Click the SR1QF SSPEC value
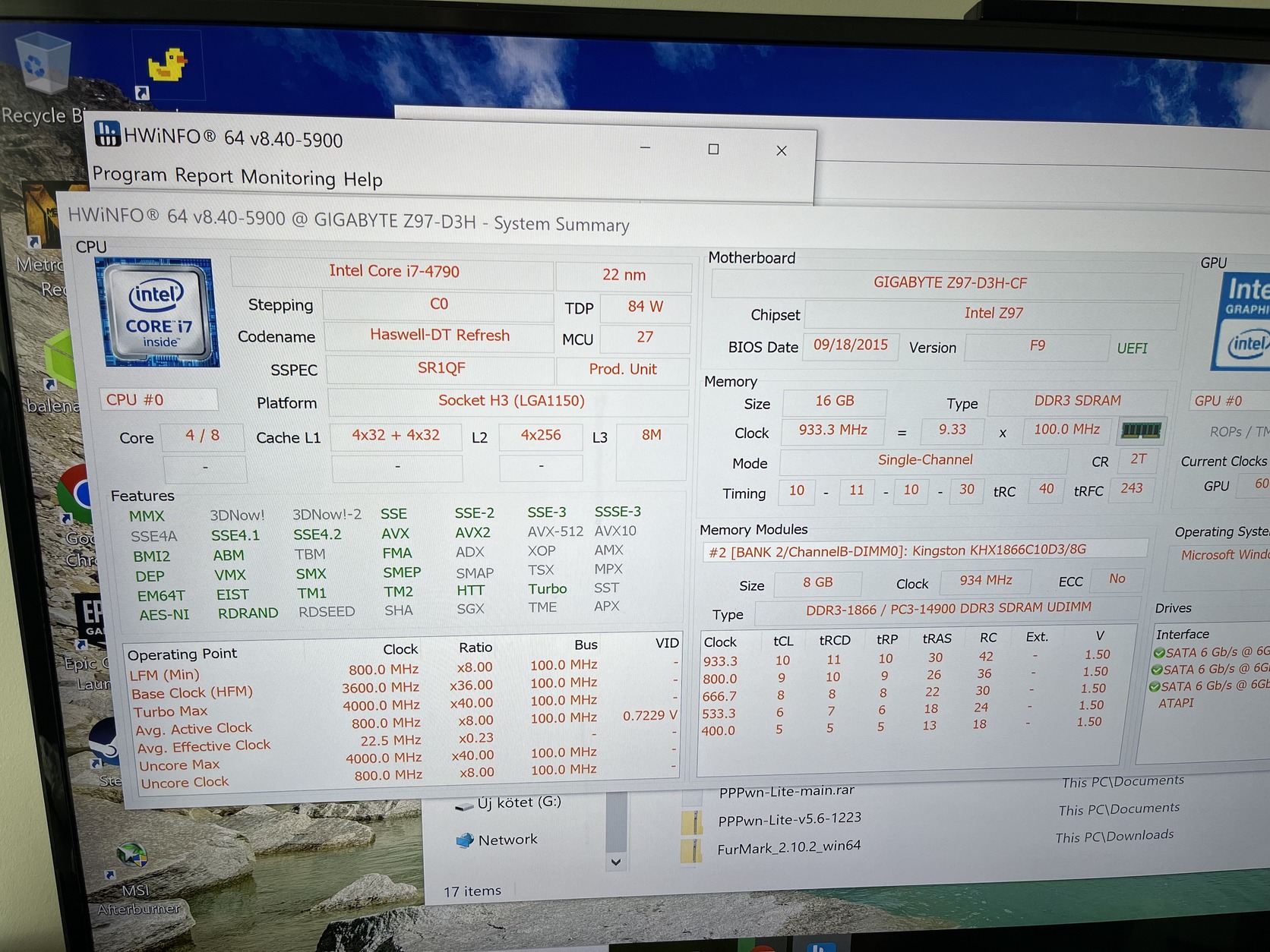 [x=441, y=368]
